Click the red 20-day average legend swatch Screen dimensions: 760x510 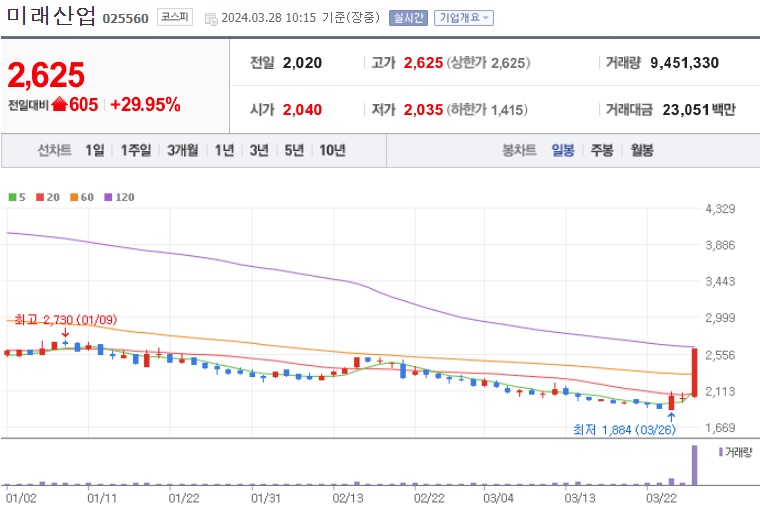40,197
